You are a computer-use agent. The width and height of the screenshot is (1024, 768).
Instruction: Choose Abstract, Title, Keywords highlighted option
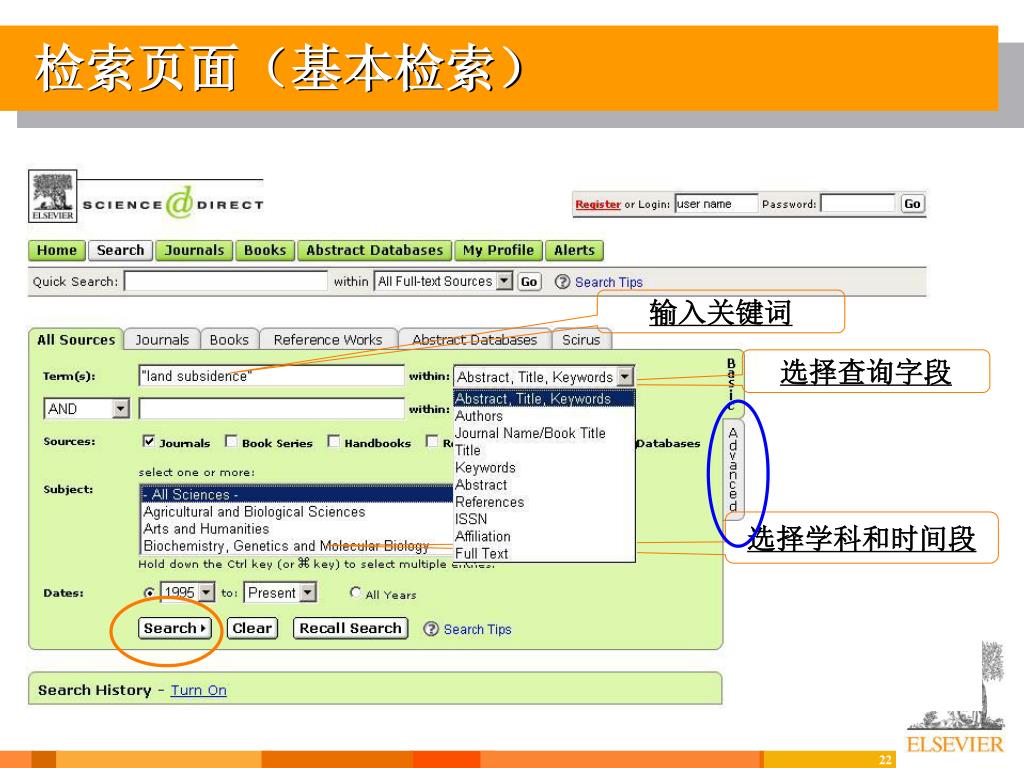[543, 398]
